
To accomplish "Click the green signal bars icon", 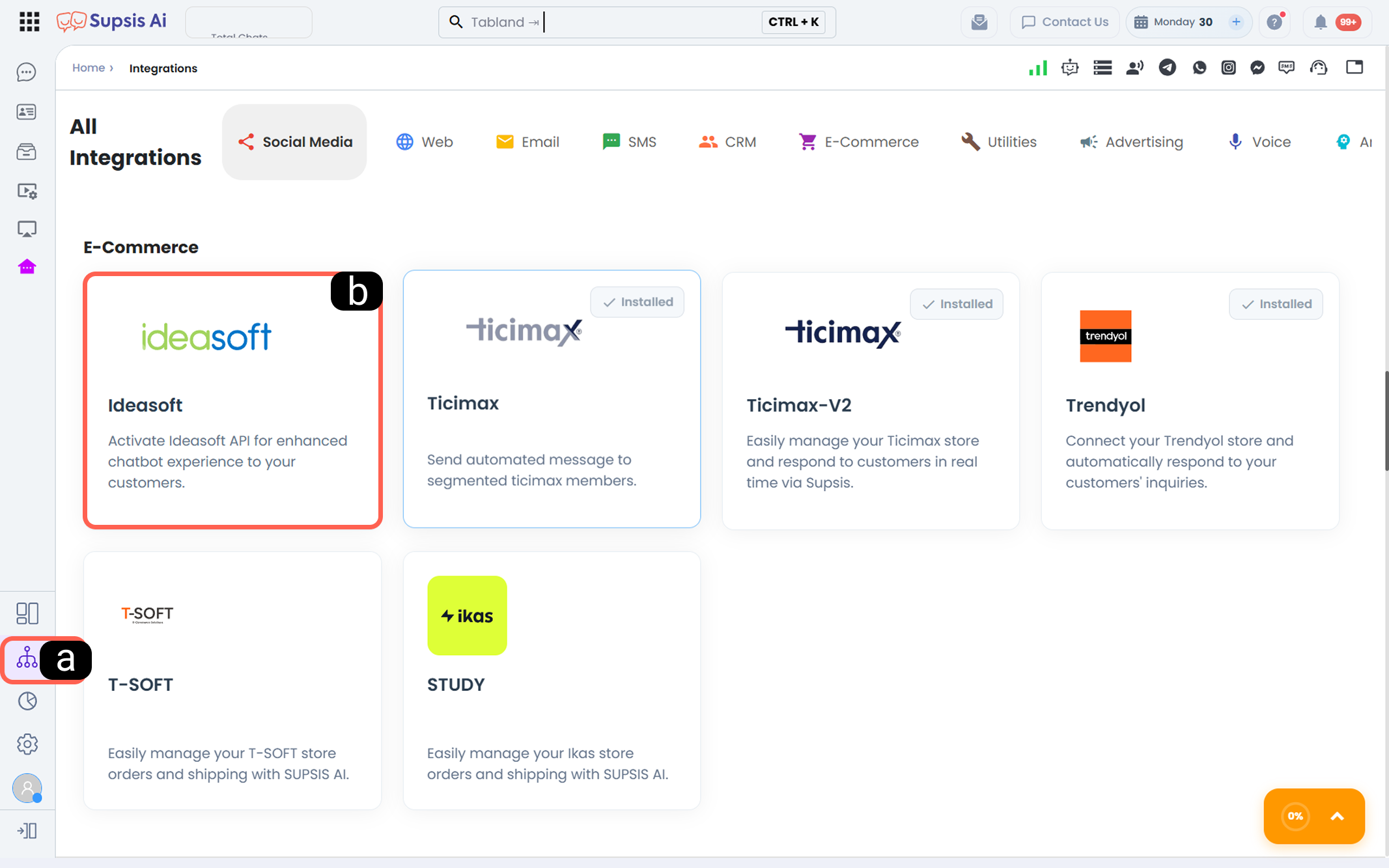I will click(1038, 68).
